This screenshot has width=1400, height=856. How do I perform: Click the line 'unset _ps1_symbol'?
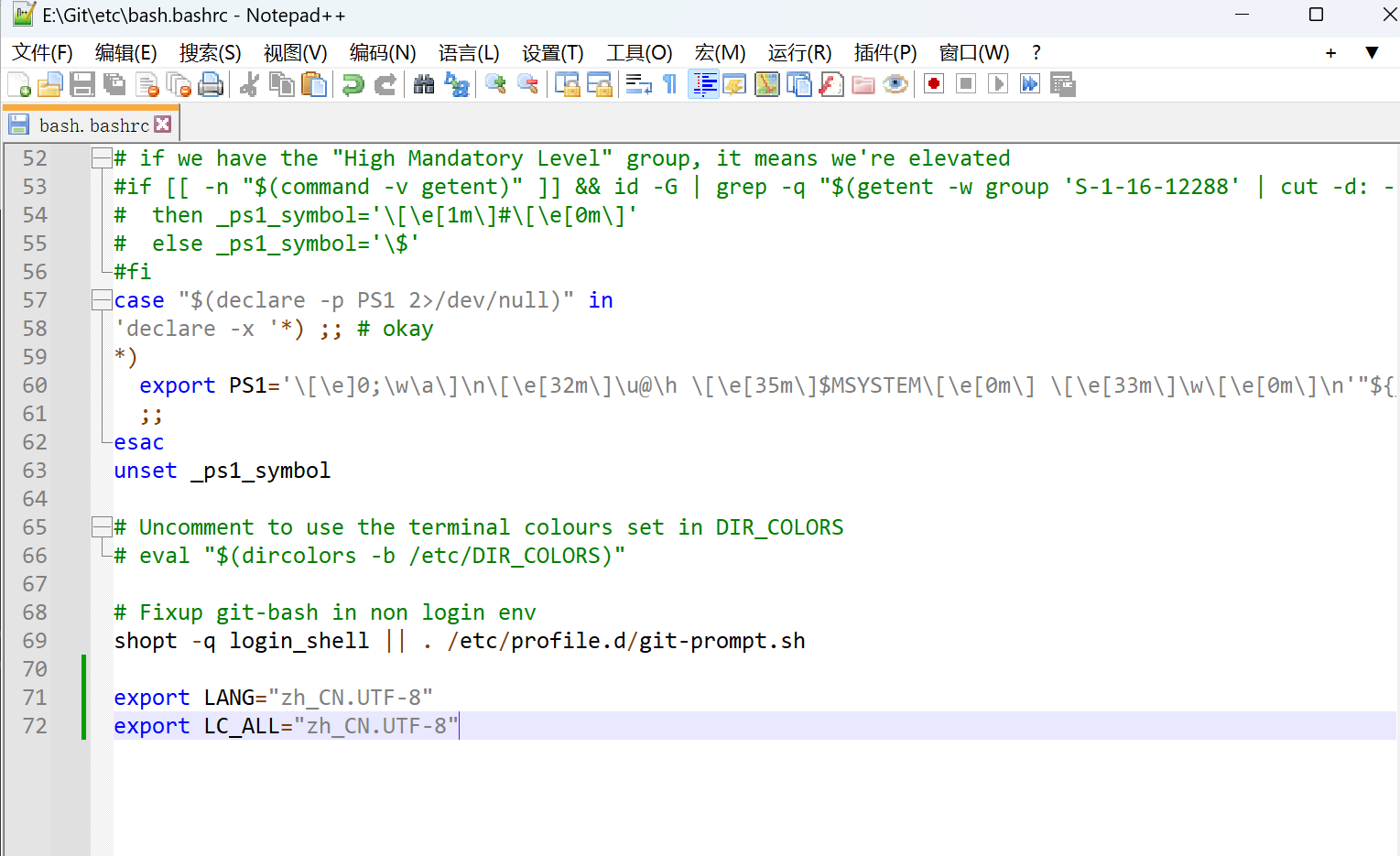pyautogui.click(x=222, y=471)
